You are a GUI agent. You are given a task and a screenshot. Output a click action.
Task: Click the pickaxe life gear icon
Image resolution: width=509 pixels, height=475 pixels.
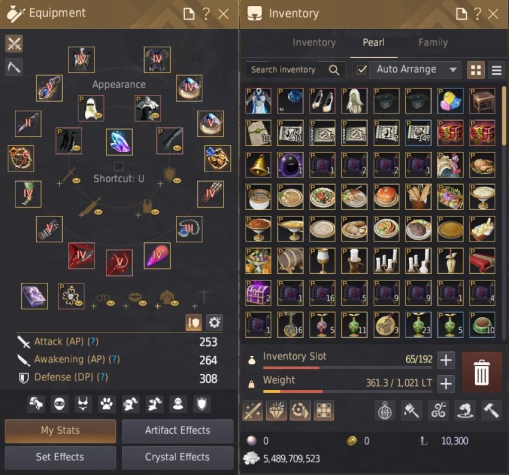(x=14, y=67)
